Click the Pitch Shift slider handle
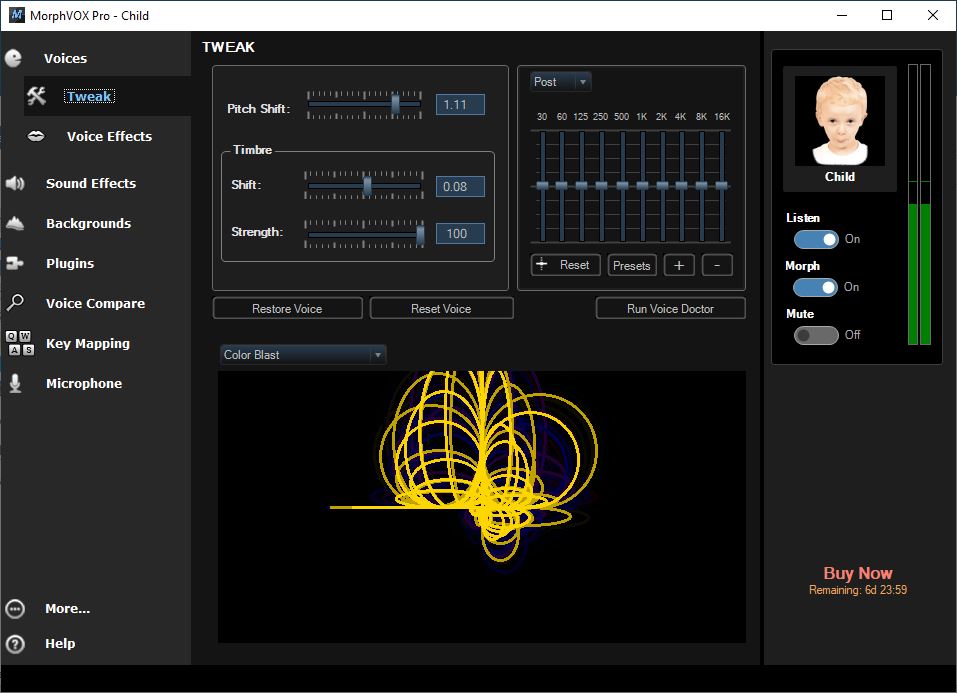This screenshot has height=693, width=957. coord(395,104)
